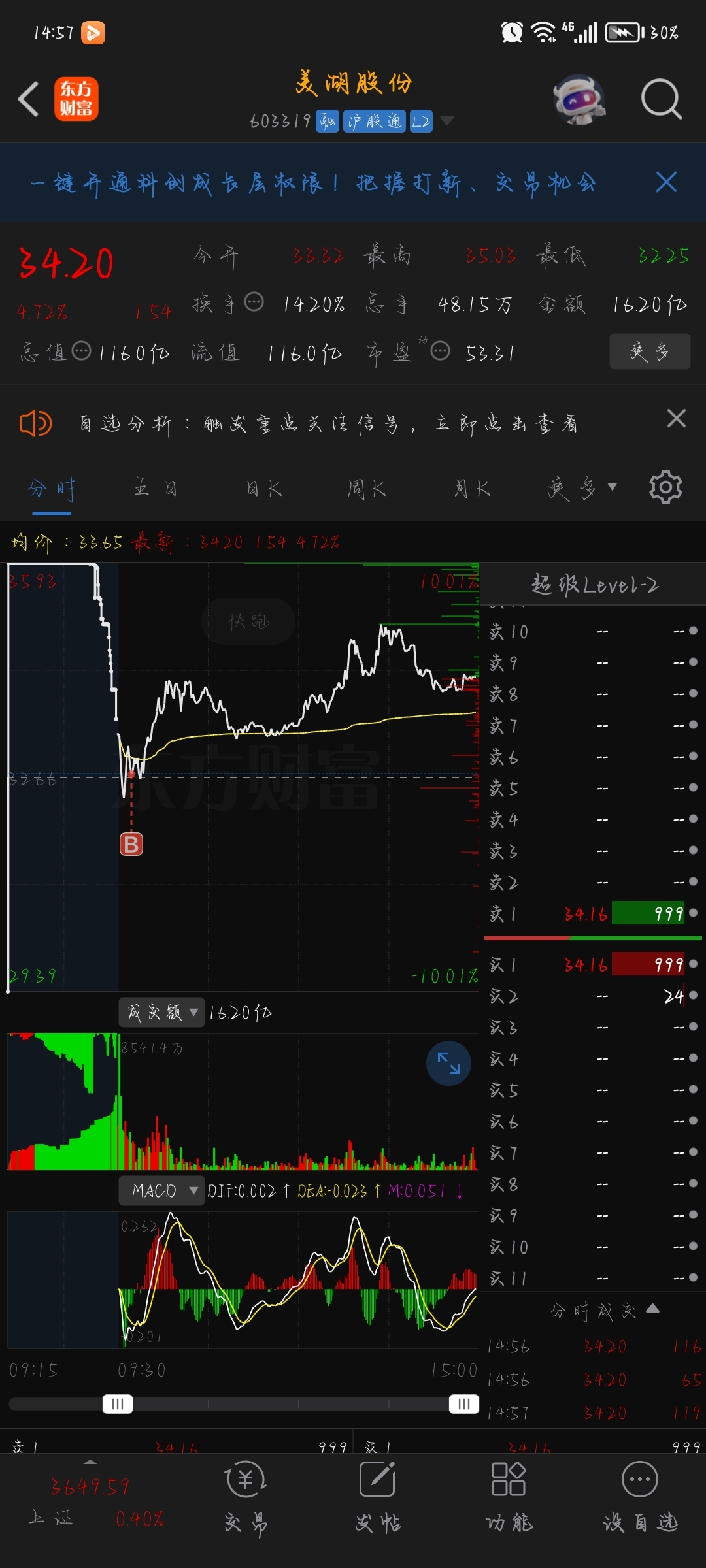Viewport: 706px width, 1568px height.
Task: Switch to 日K tab
Action: (264, 489)
